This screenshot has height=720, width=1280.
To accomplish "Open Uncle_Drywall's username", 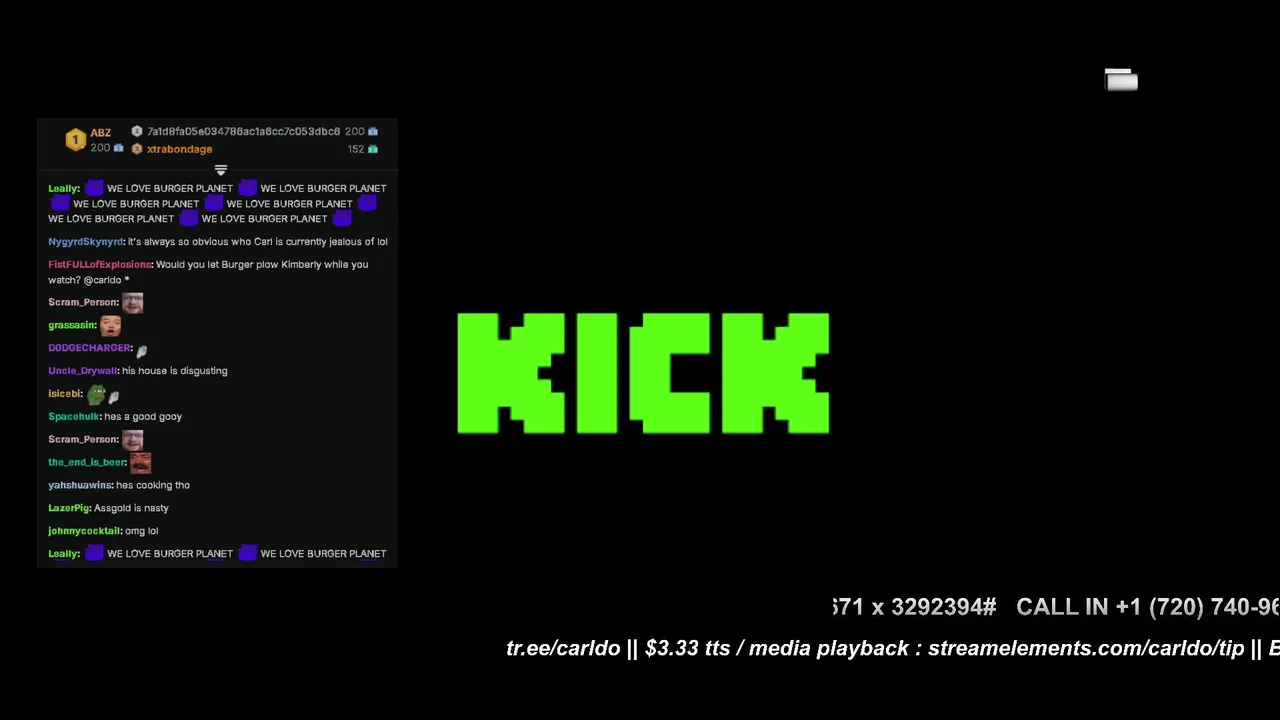I will point(83,371).
